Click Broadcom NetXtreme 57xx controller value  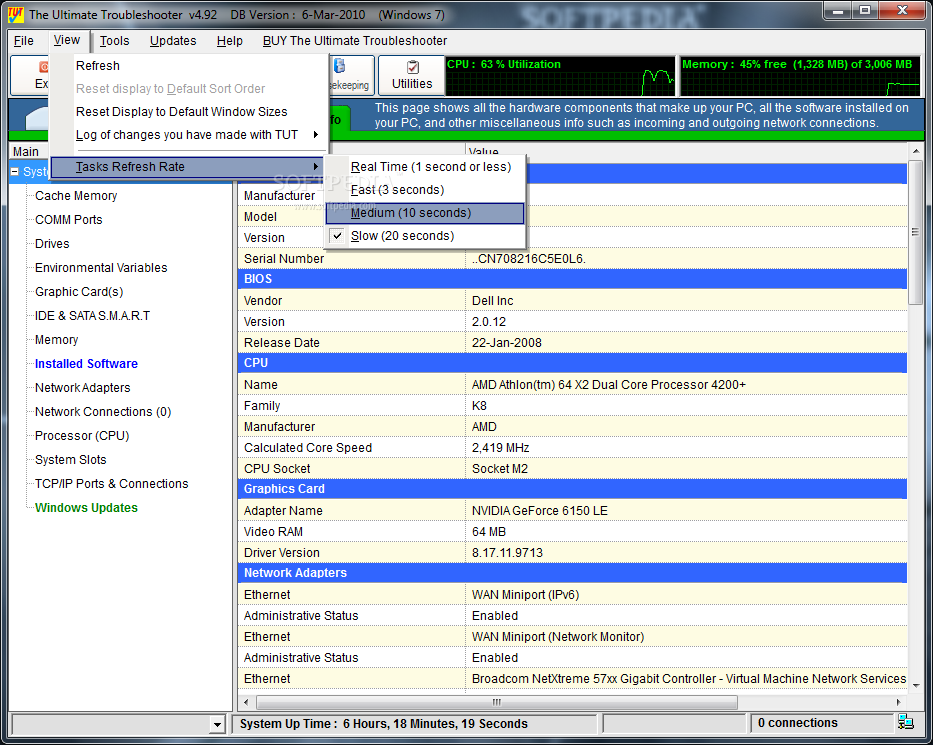point(688,678)
